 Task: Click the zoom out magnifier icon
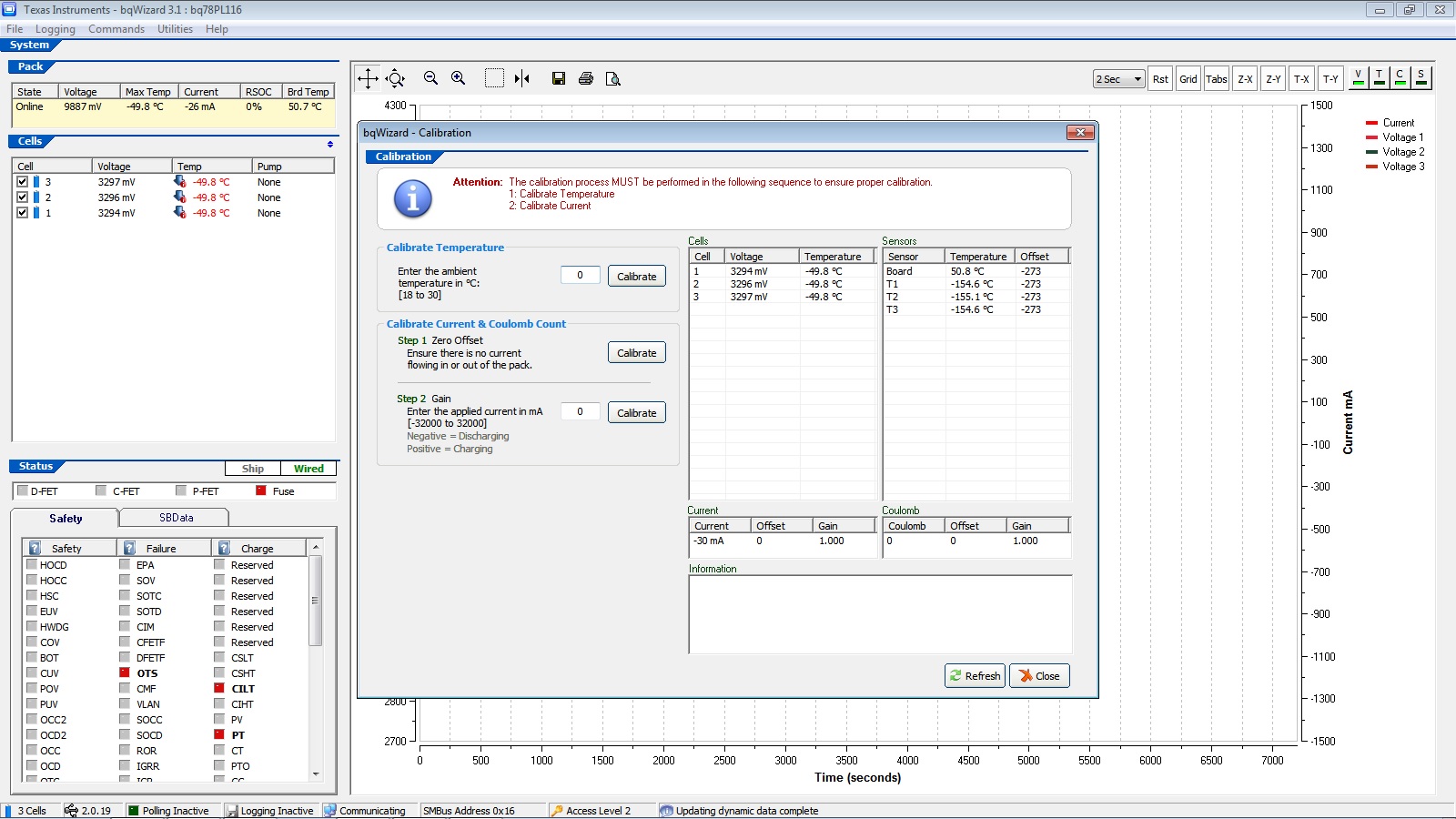tap(431, 78)
